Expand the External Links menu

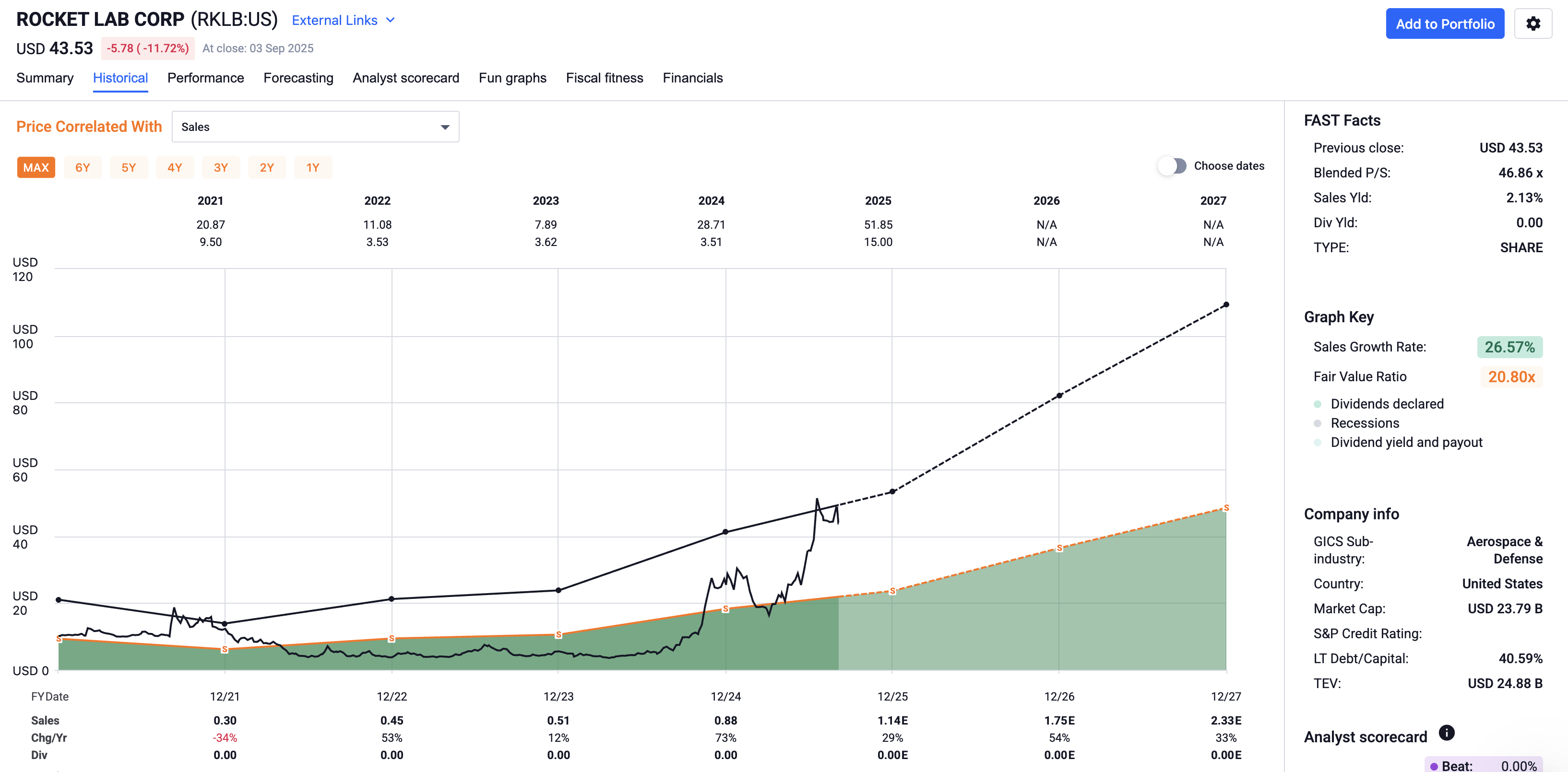pos(335,20)
